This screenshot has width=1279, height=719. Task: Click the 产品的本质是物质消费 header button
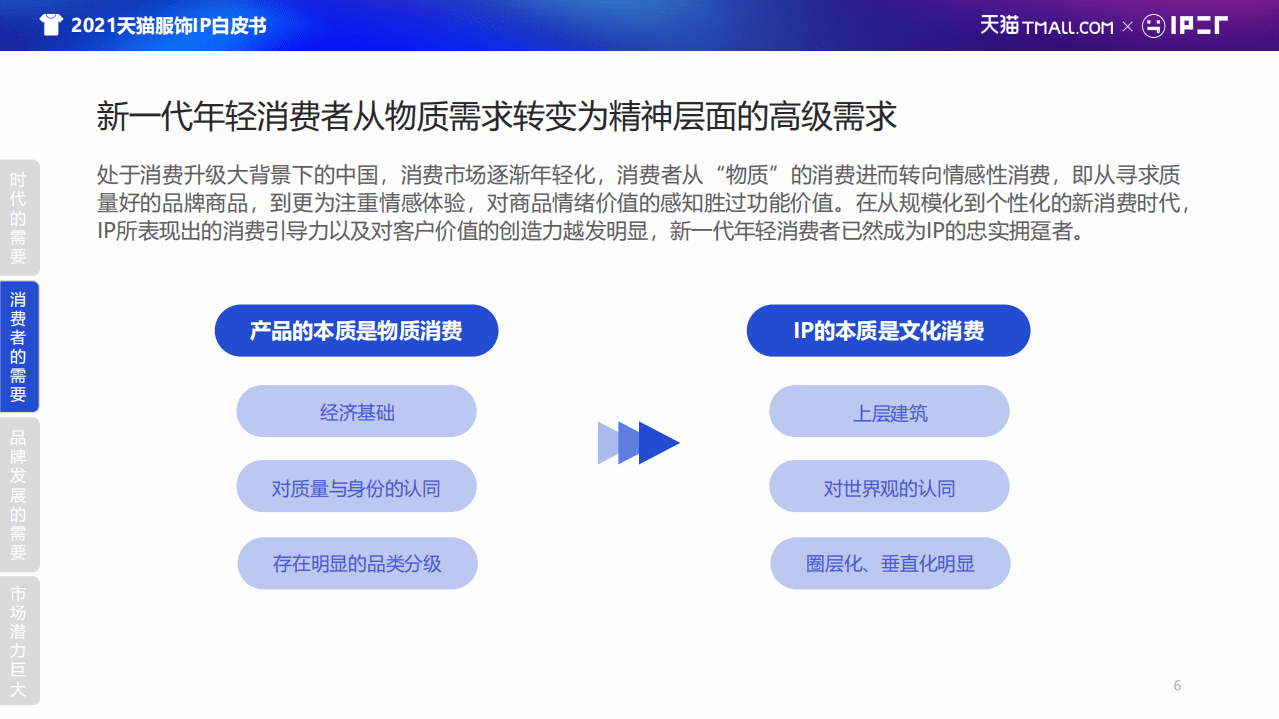(356, 330)
